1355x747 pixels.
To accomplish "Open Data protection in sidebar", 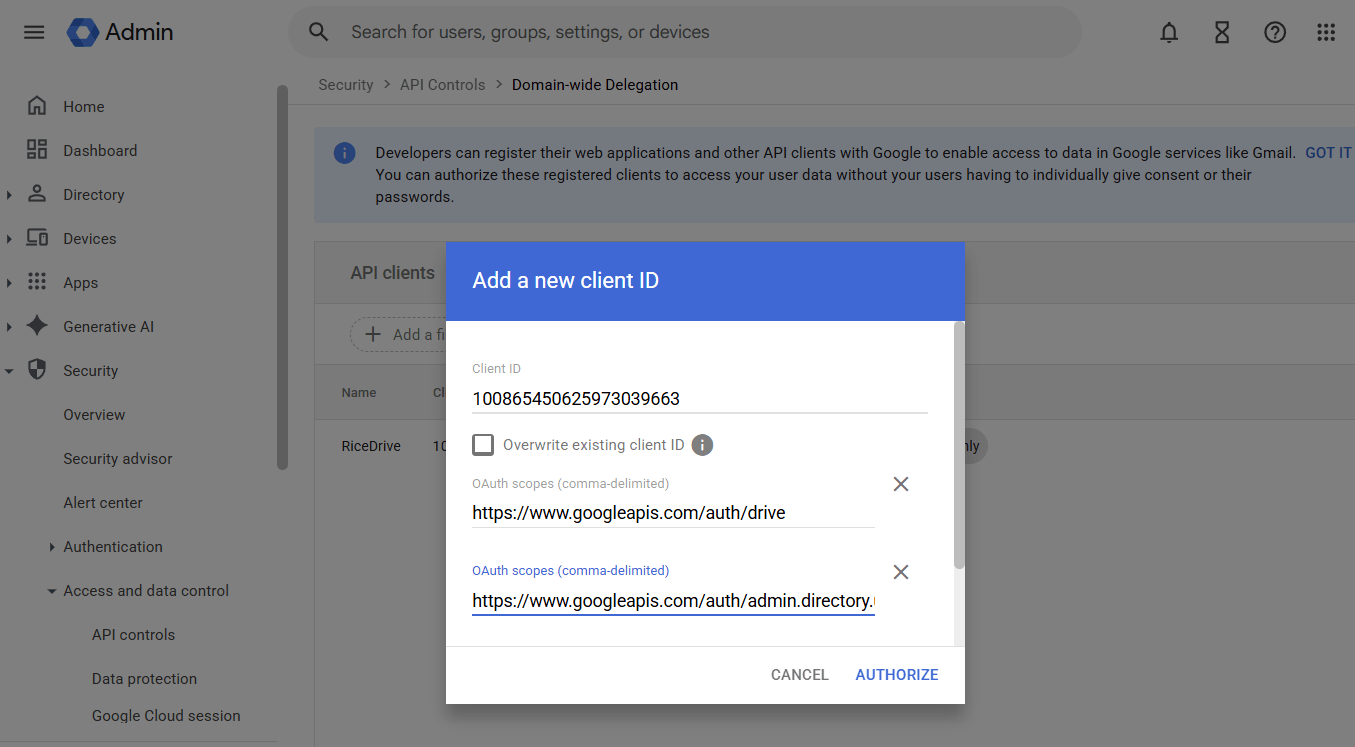I will click(x=144, y=678).
